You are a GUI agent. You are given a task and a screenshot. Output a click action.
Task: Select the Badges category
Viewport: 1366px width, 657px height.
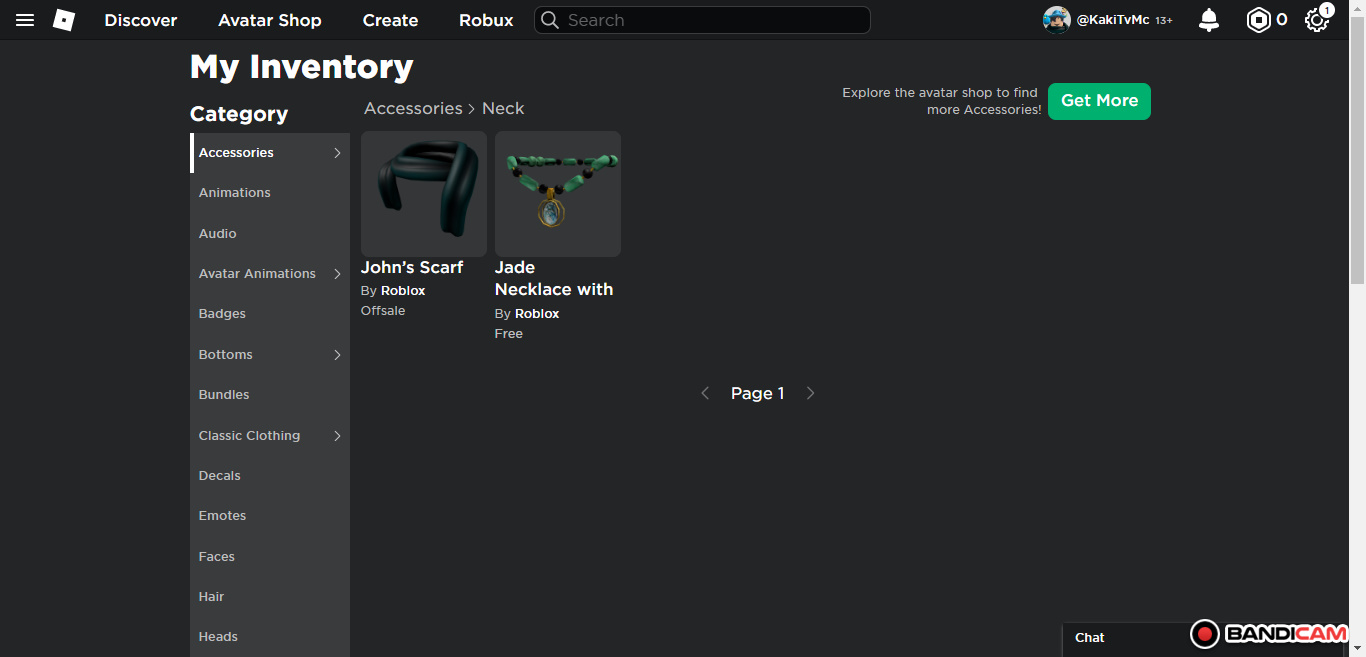pyautogui.click(x=222, y=314)
